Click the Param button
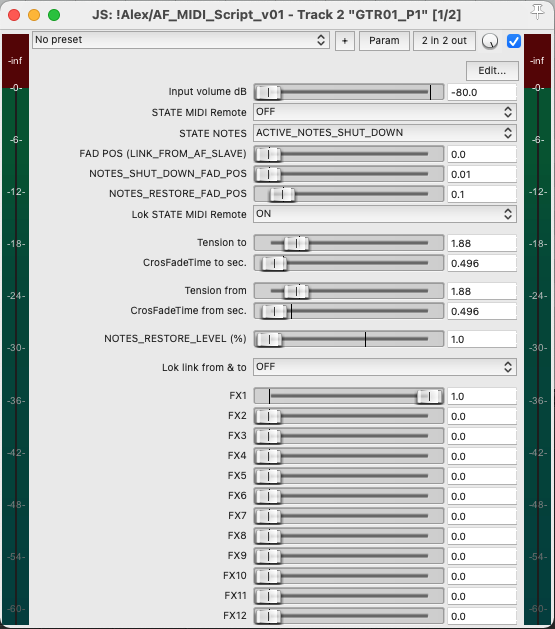 (x=384, y=41)
